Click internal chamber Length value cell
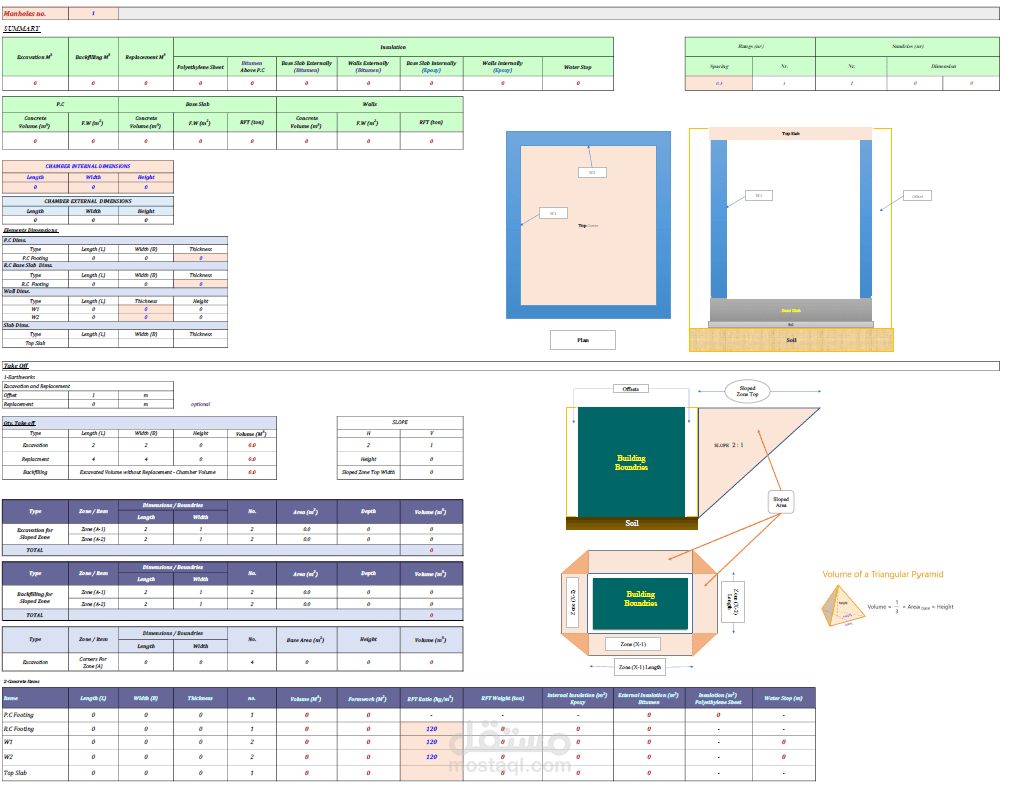 [35, 187]
